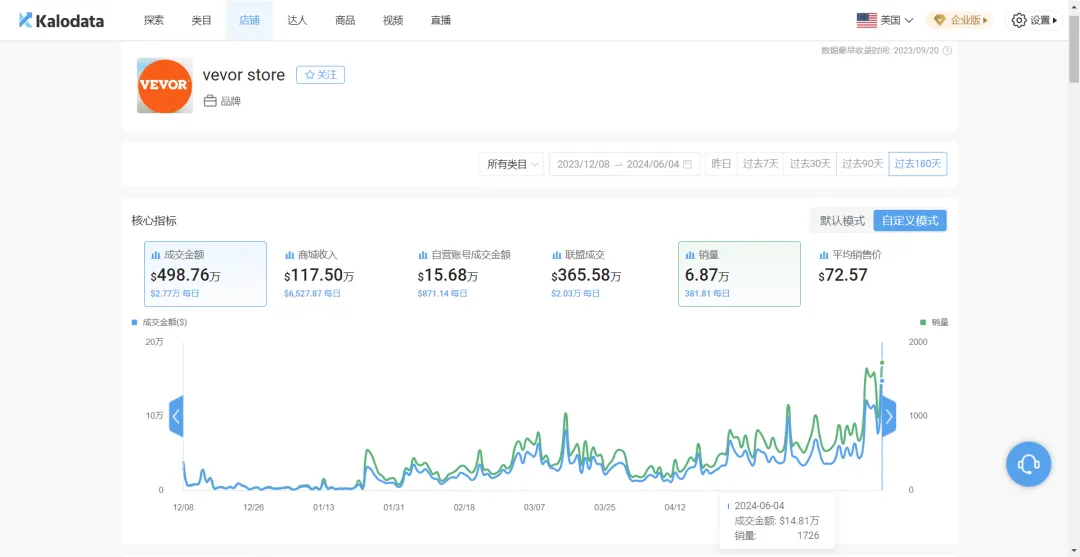Toggle the 销量 metric card
This screenshot has width=1080, height=557.
pos(739,273)
